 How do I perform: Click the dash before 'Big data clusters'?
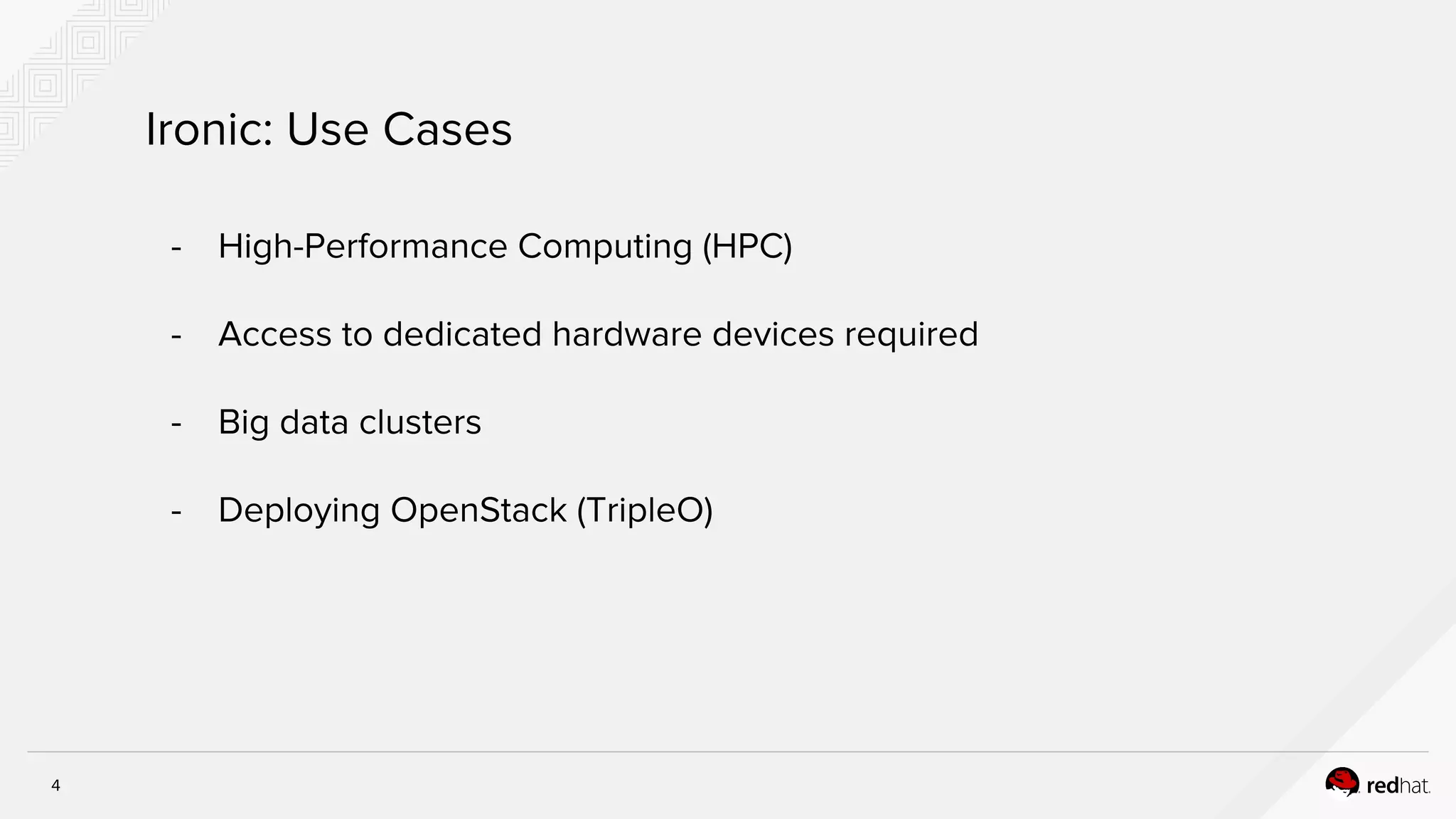click(176, 424)
